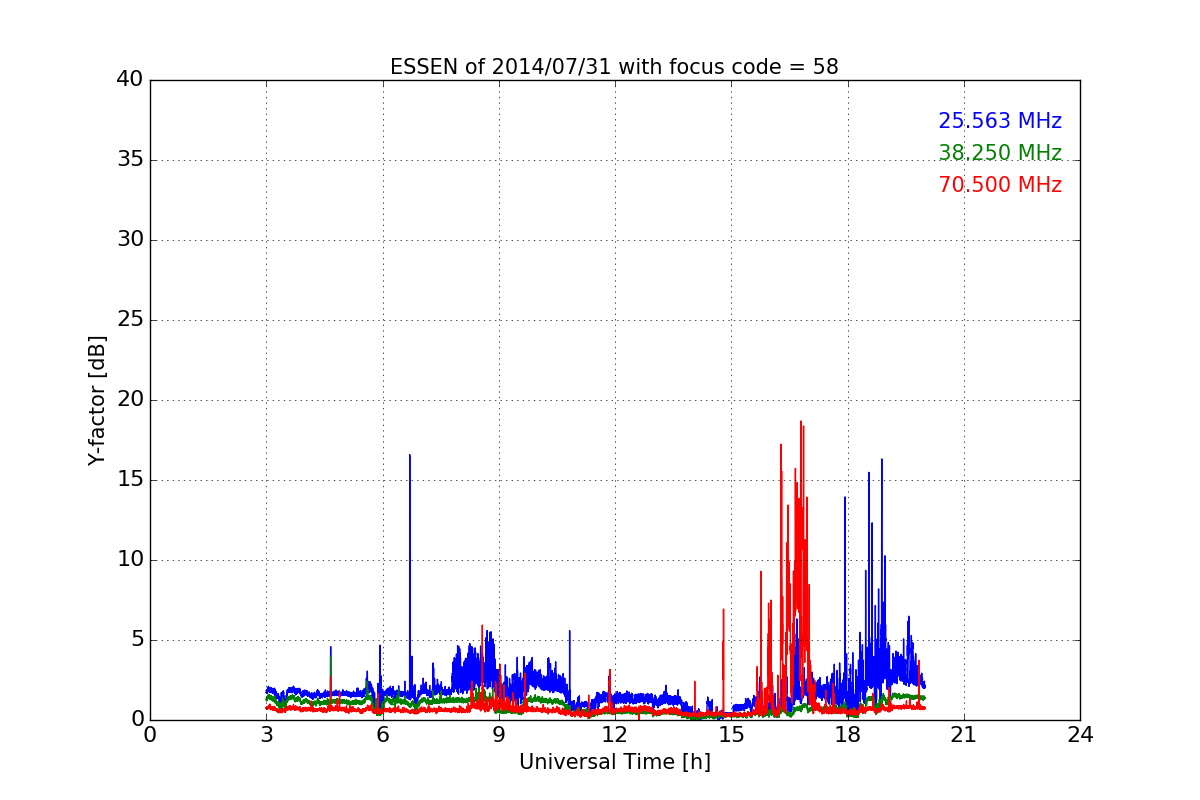Click the y-axis tick label 35
The image size is (1200, 800).
pyautogui.click(x=130, y=159)
